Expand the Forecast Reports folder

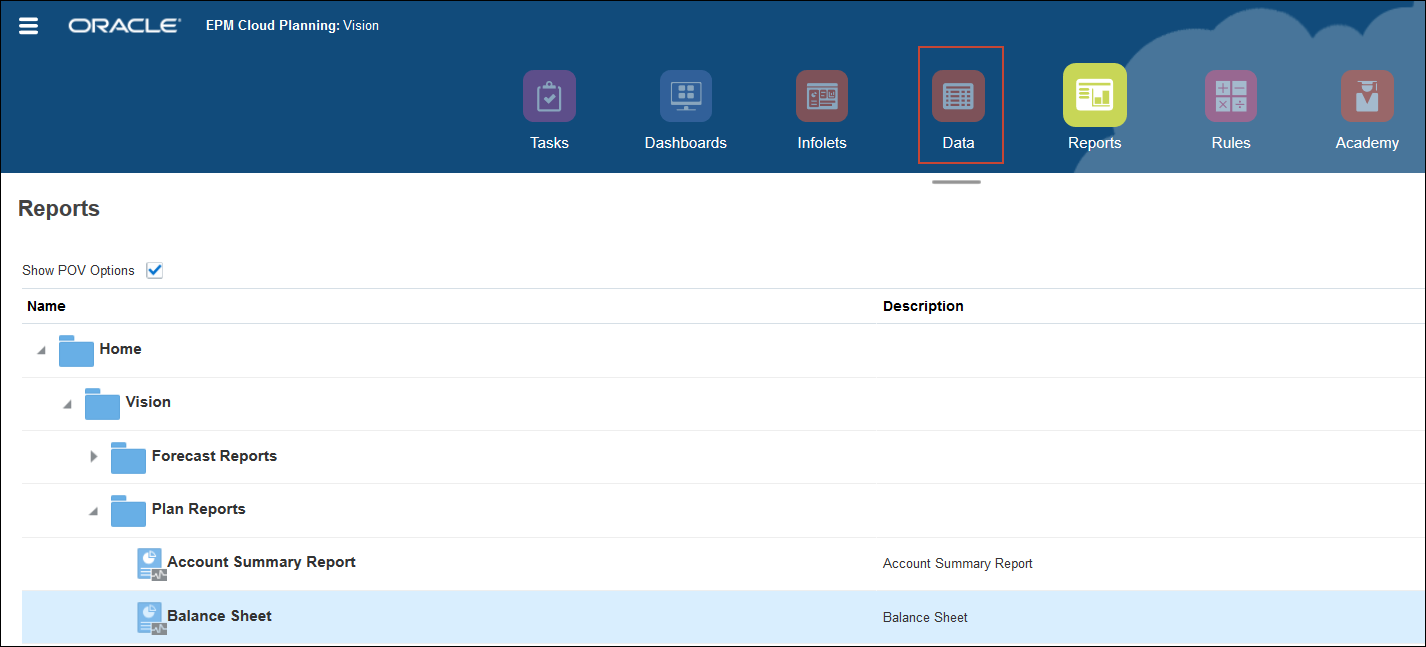[93, 457]
